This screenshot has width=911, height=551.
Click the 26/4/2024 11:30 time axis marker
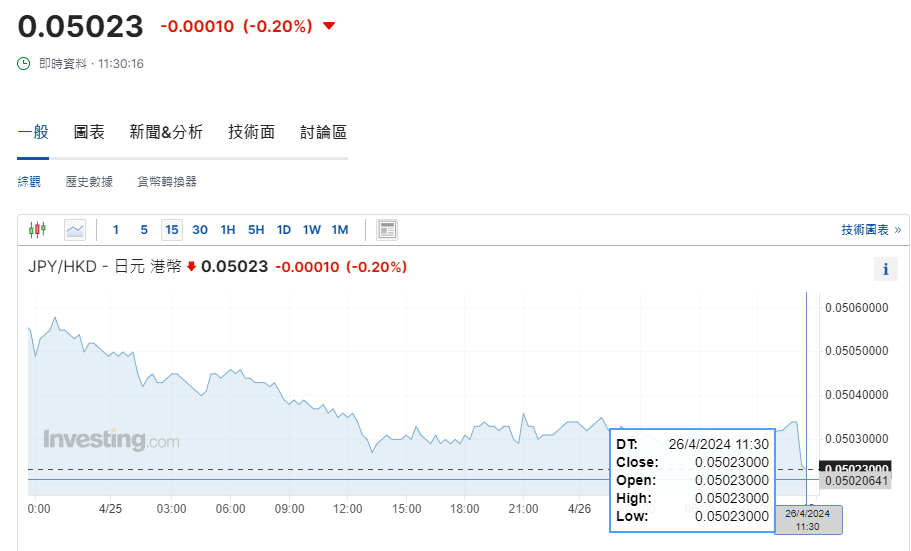808,519
